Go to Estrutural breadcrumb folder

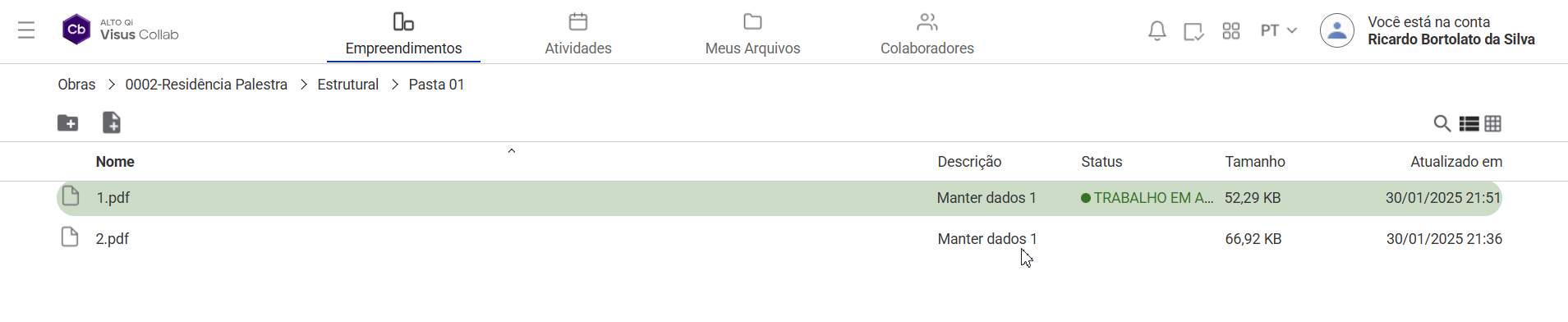coord(347,85)
